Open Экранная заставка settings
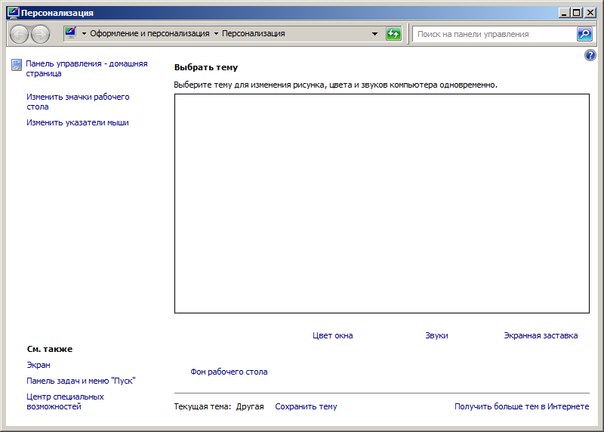The height and width of the screenshot is (432, 604). 540,336
